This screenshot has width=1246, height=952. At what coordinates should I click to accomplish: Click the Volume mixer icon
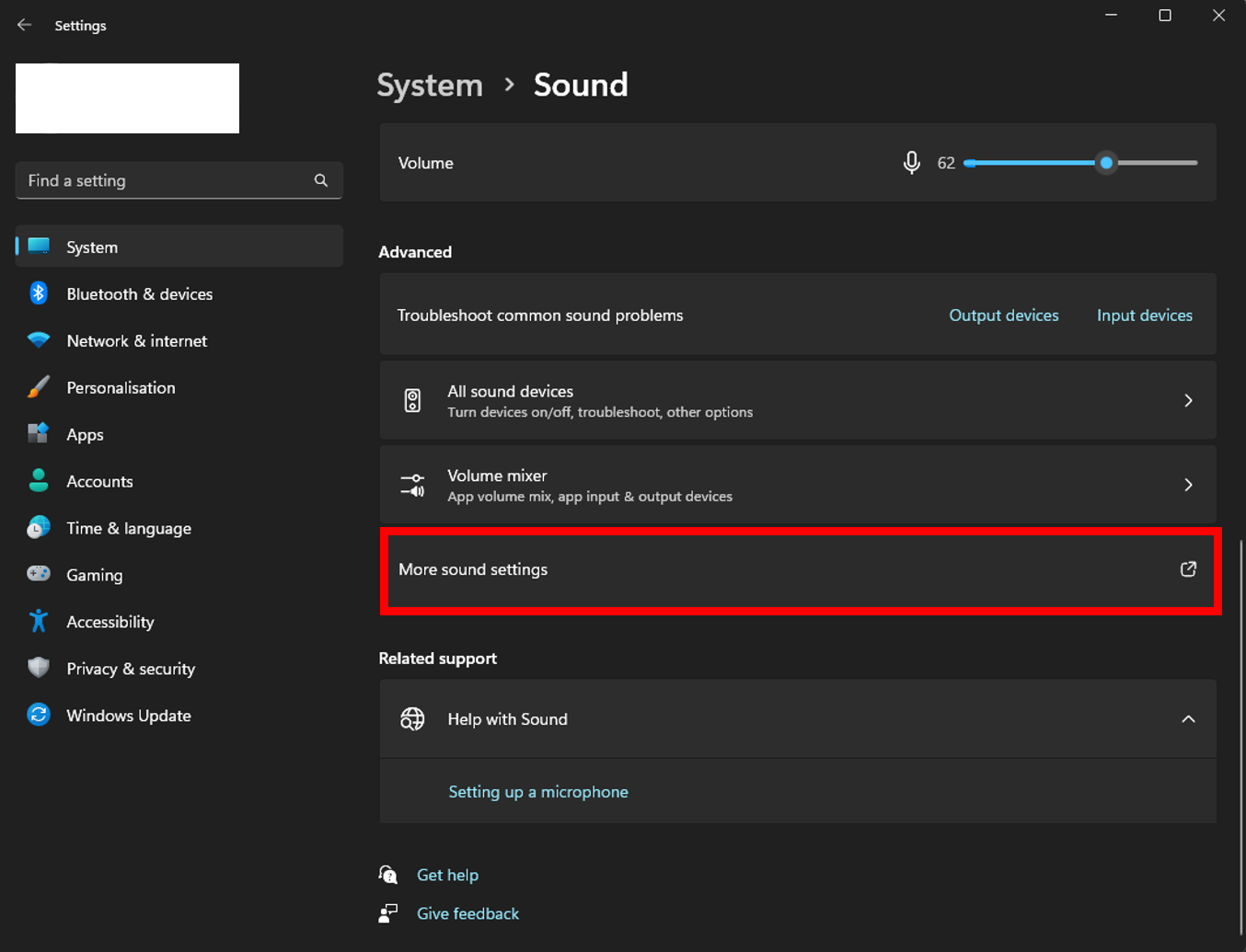point(412,485)
